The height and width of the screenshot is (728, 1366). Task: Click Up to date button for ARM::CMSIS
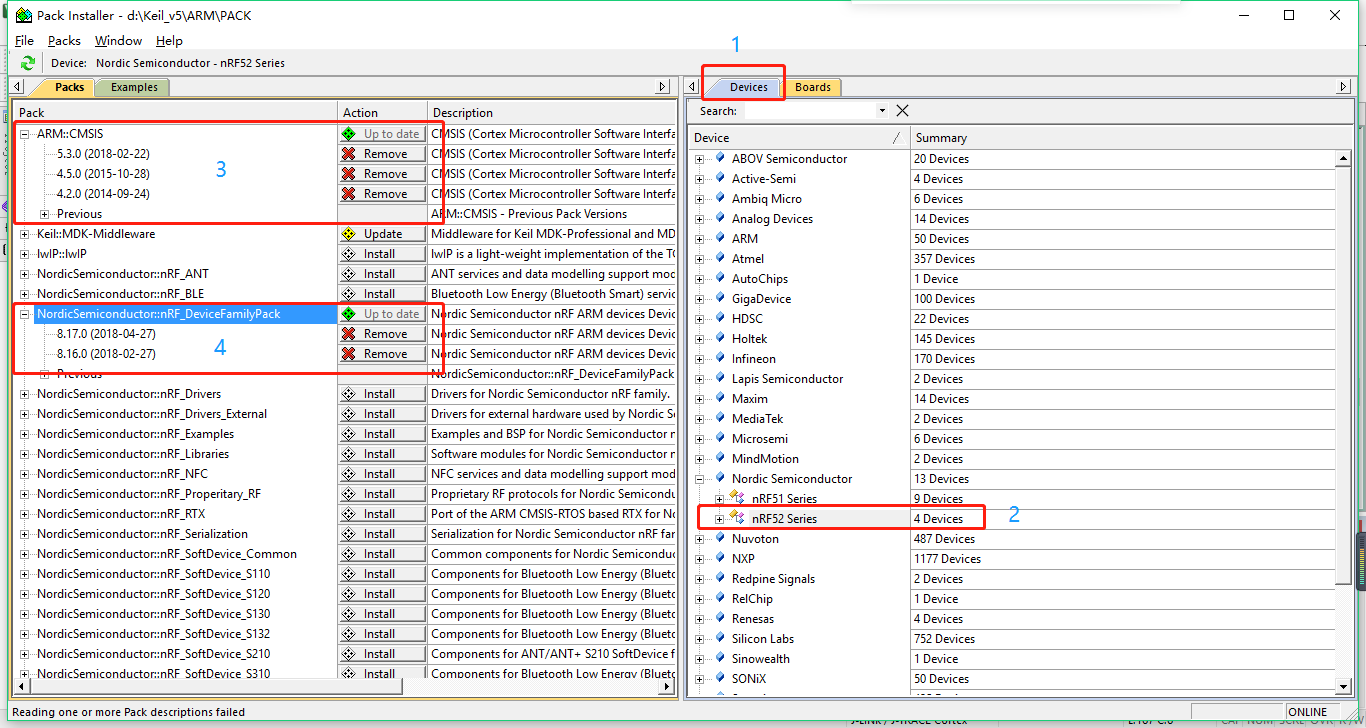pyautogui.click(x=382, y=134)
